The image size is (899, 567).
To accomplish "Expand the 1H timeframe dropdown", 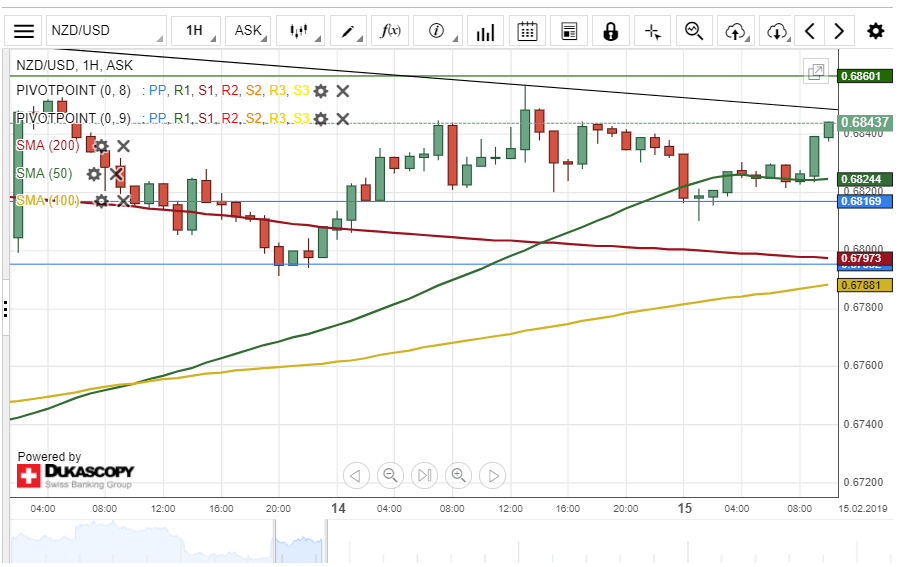I will pos(195,31).
